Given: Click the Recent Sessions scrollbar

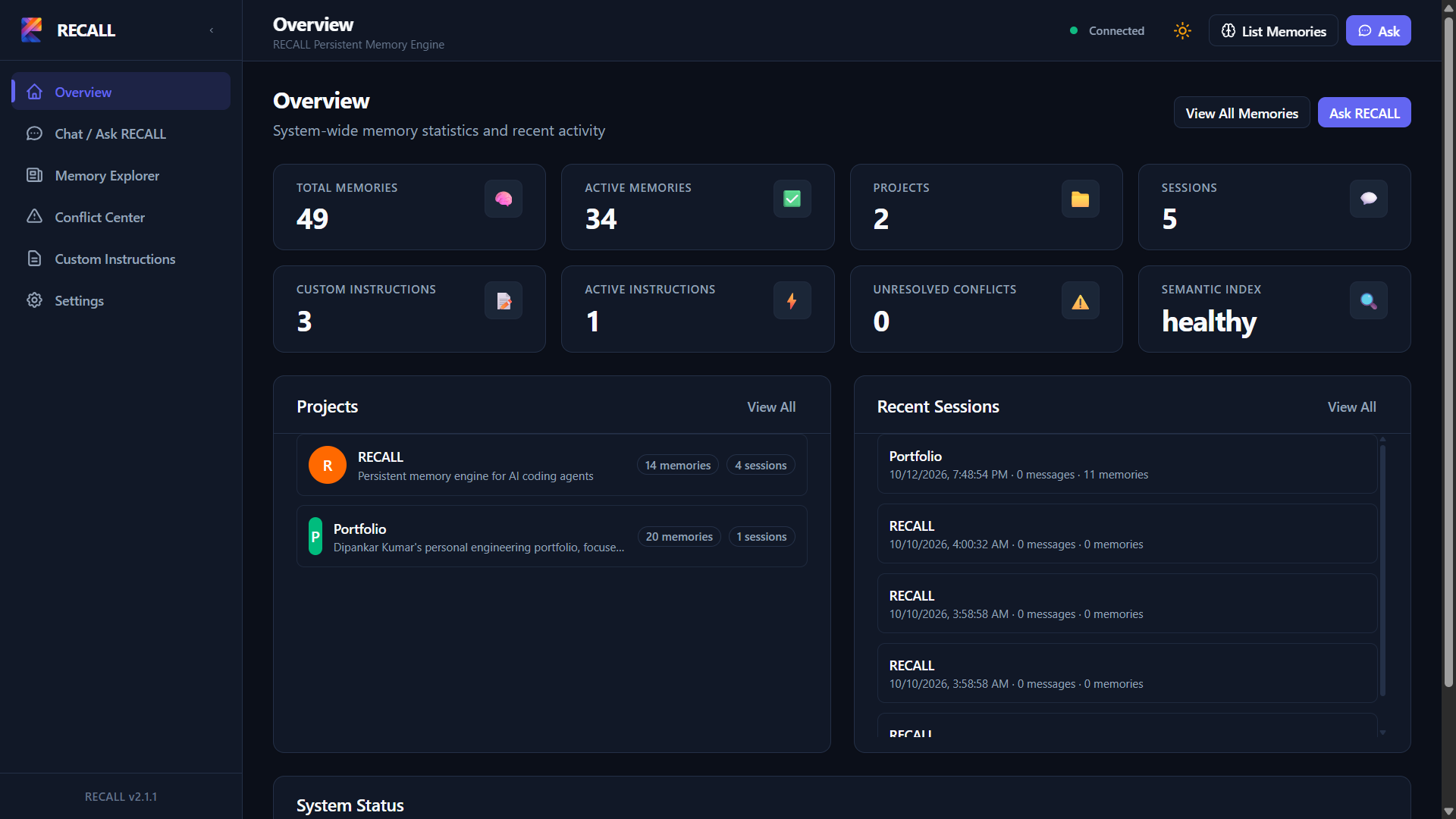Looking at the screenshot, I should coord(1383,570).
